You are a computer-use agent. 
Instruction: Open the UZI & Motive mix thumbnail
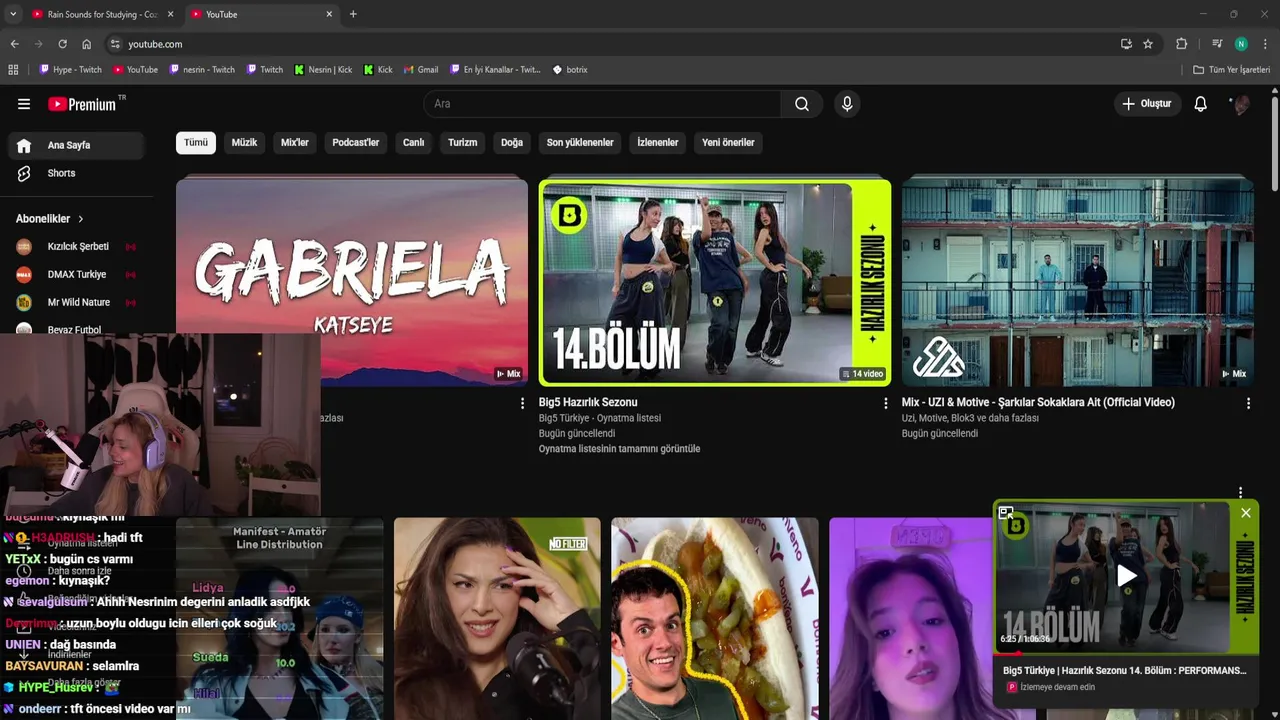(x=1078, y=281)
